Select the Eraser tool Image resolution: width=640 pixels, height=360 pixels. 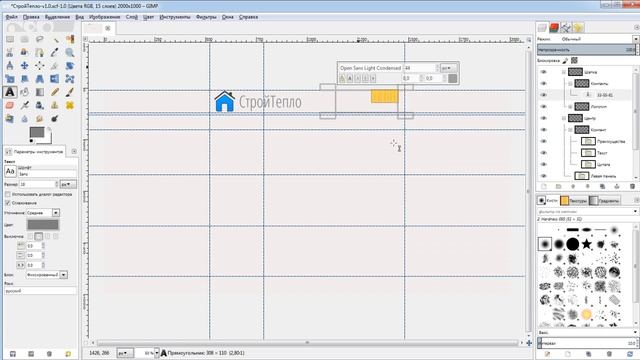[x=10, y=105]
